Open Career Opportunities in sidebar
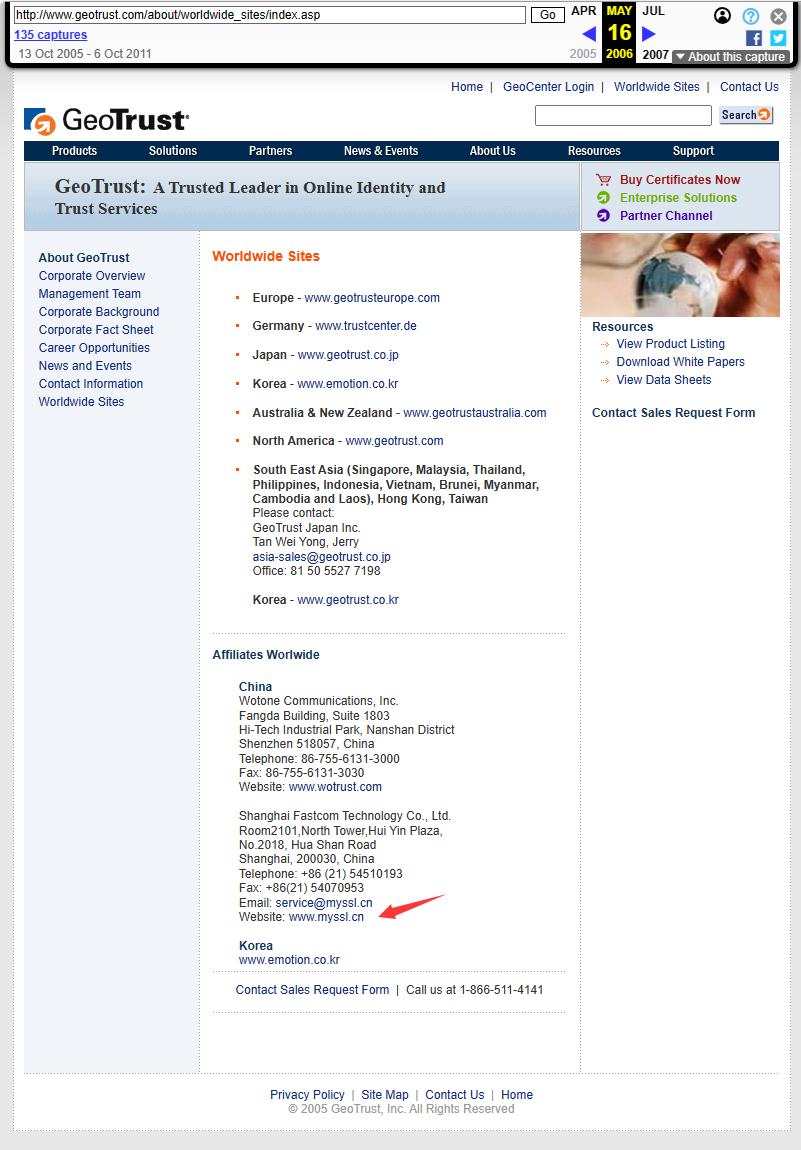The image size is (801, 1150). [94, 348]
